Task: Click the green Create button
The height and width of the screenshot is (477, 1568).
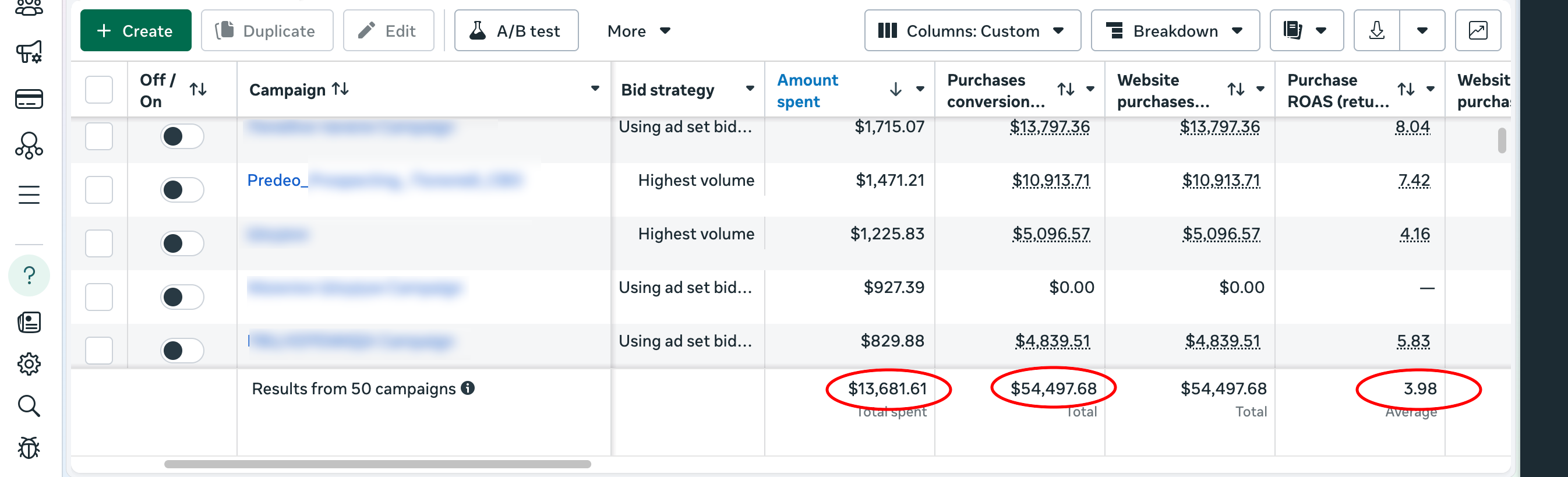Action: [135, 30]
